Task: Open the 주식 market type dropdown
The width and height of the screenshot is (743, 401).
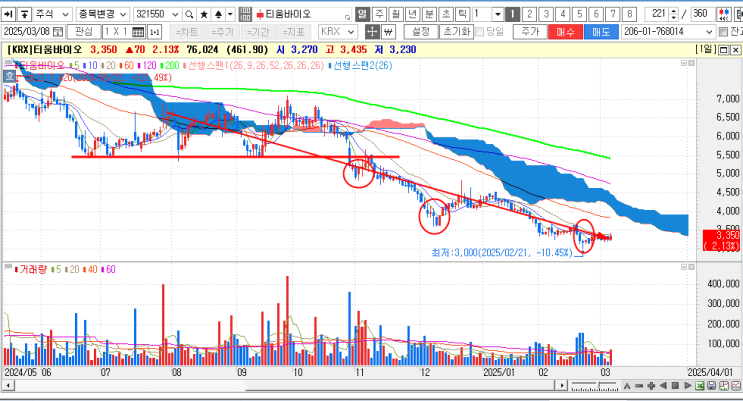Action: coord(65,15)
